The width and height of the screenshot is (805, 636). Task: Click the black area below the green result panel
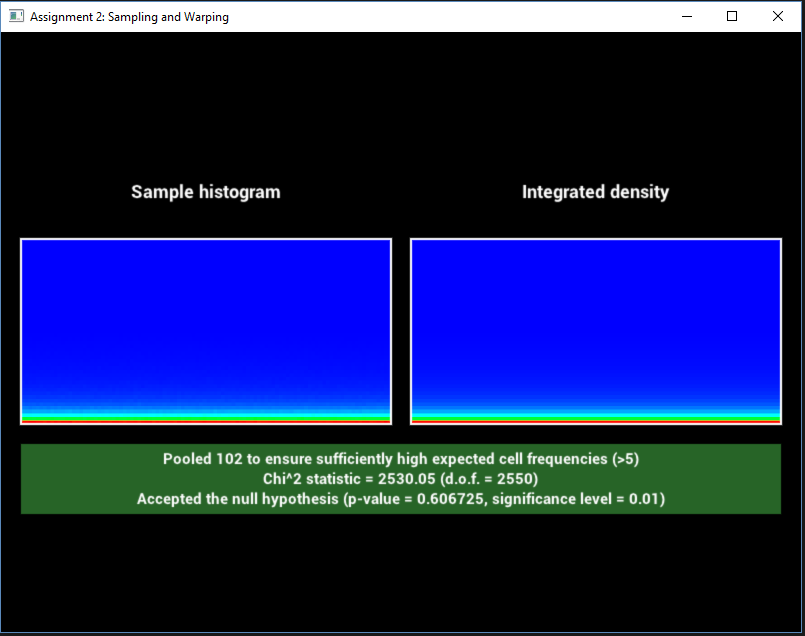tap(400, 570)
